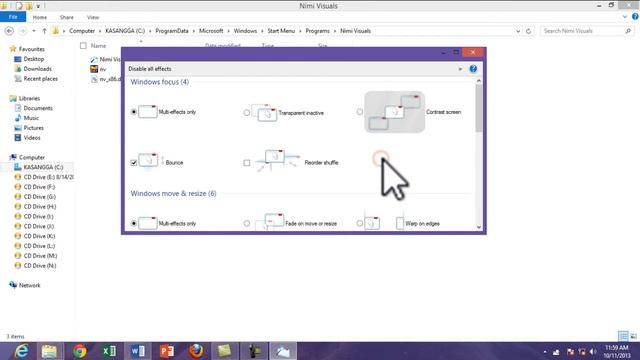Tick the select-all checkbox beside Name column
The height and width of the screenshot is (360, 640).
point(83,46)
